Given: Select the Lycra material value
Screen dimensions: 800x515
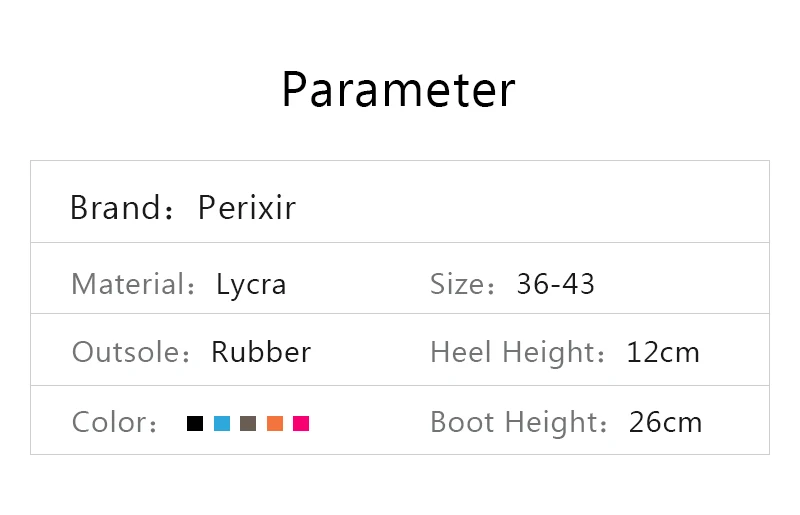Looking at the screenshot, I should pyautogui.click(x=251, y=284).
